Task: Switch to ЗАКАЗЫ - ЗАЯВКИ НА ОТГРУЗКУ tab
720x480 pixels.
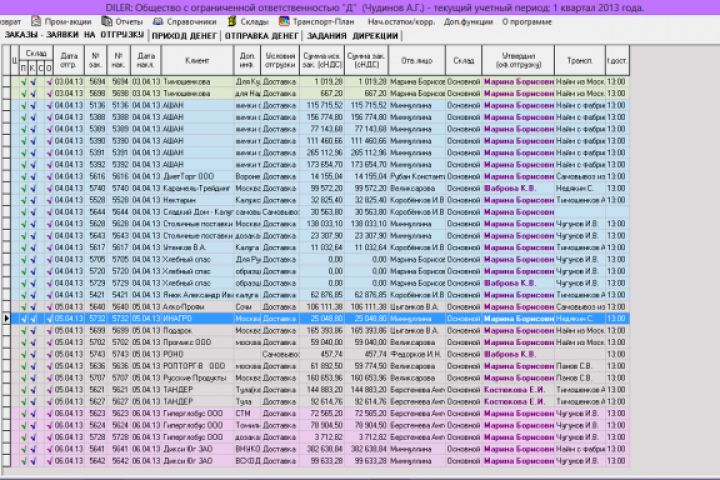Action: [74, 35]
